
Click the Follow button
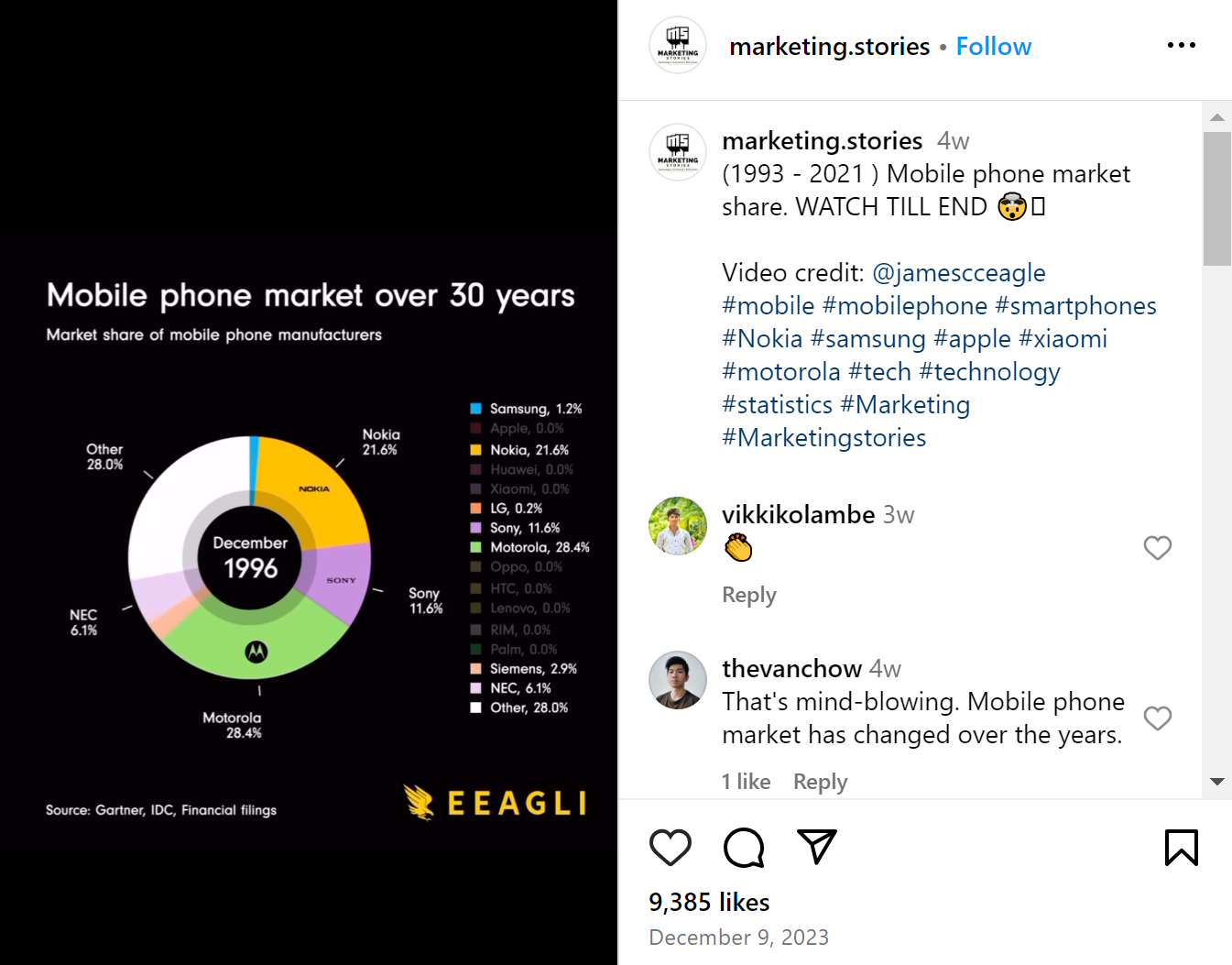point(993,45)
